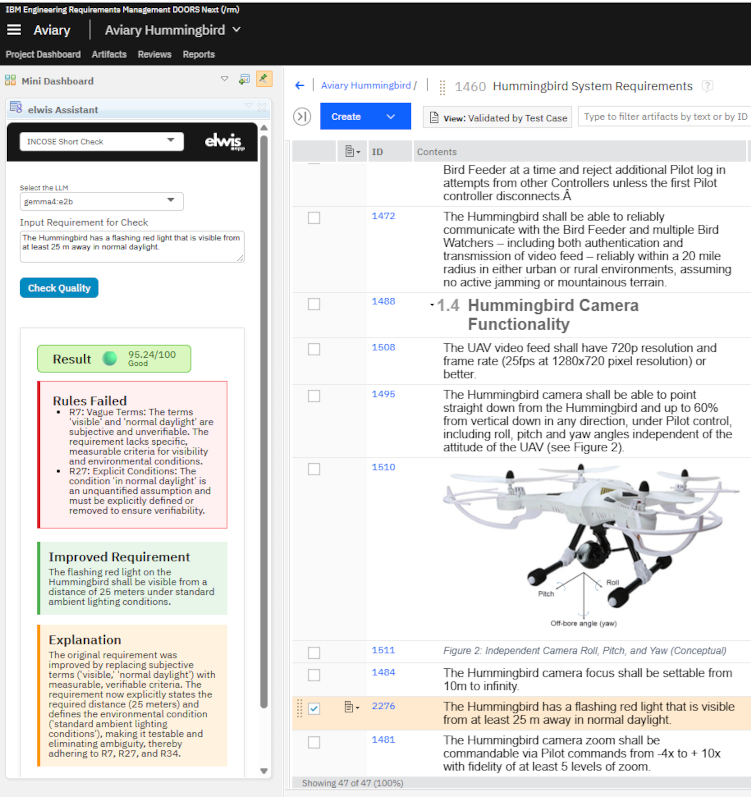Click the Check Quality button

[x=59, y=288]
